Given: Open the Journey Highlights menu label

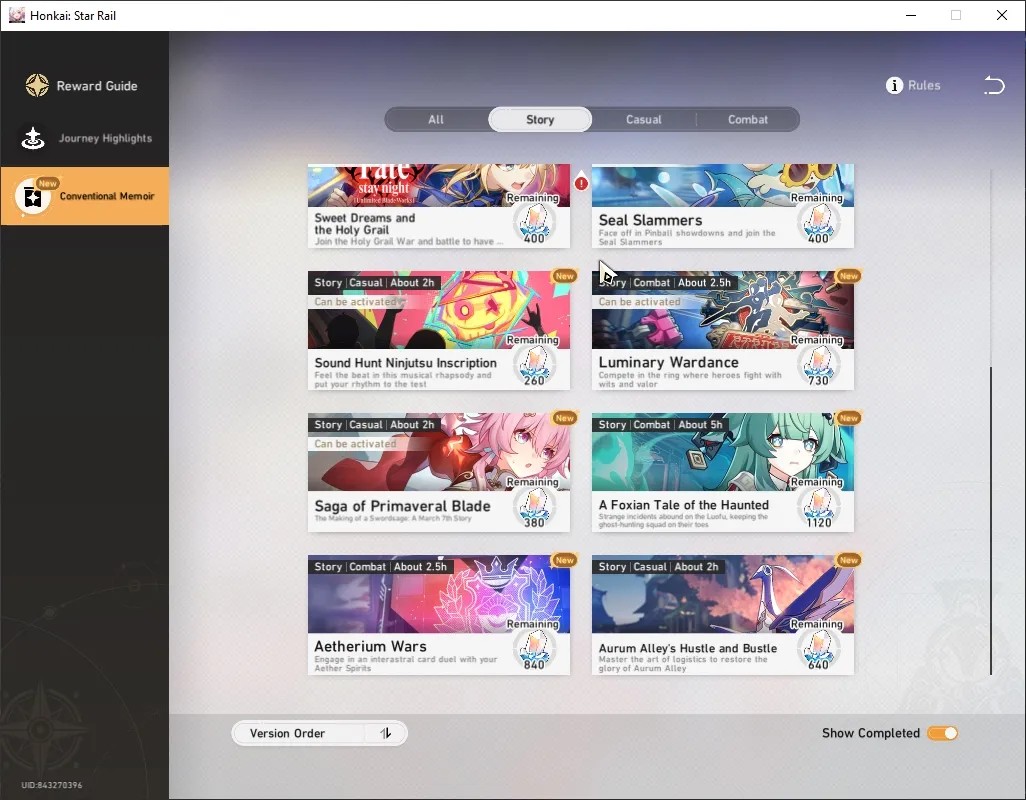Looking at the screenshot, I should pyautogui.click(x=105, y=138).
